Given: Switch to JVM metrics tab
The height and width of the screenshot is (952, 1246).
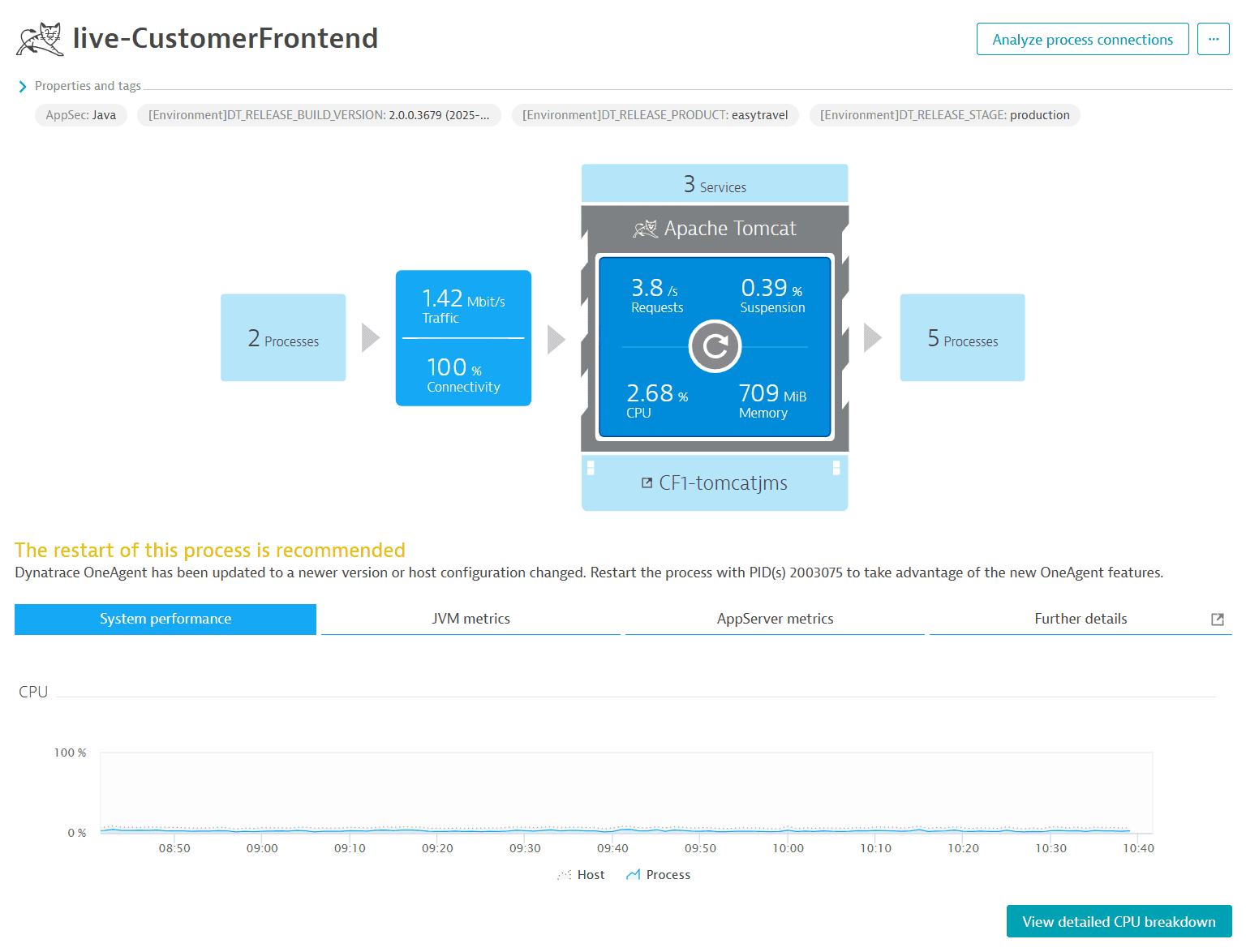Looking at the screenshot, I should (x=470, y=619).
